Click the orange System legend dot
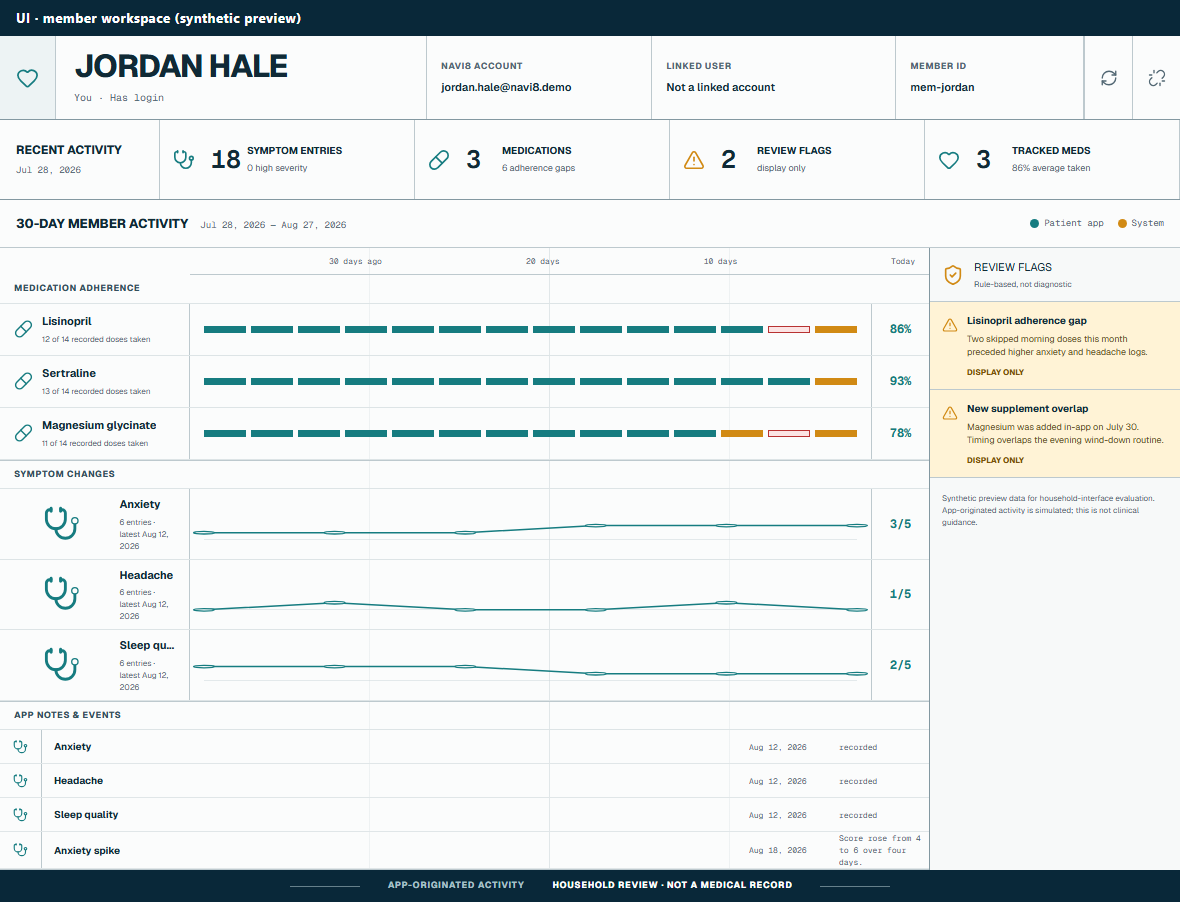This screenshot has height=902, width=1180. click(1122, 223)
